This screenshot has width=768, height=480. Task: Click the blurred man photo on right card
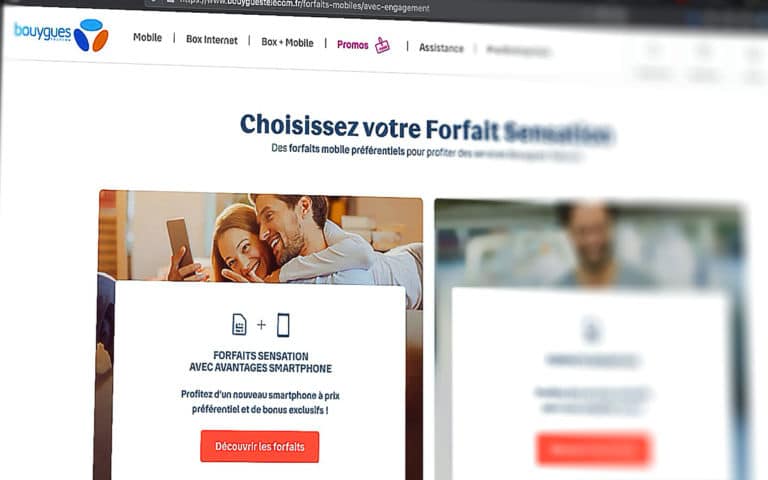pyautogui.click(x=588, y=245)
